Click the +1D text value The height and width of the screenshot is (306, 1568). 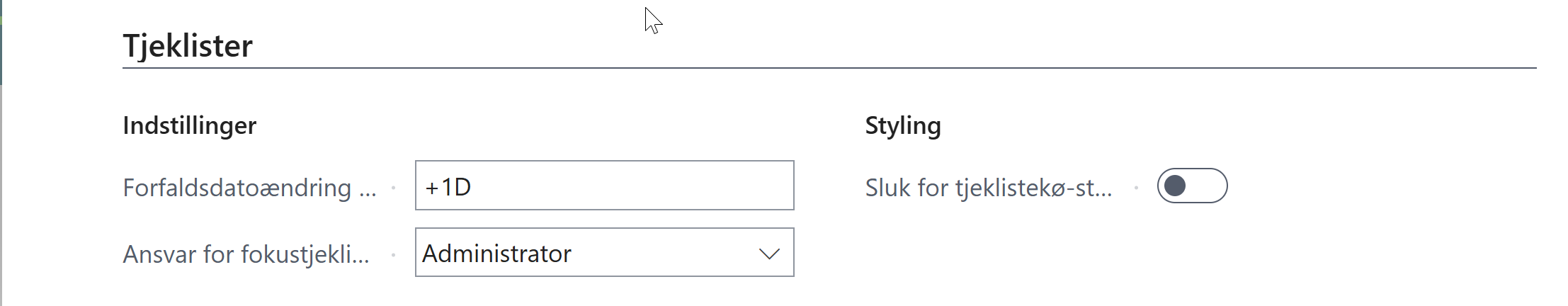448,187
